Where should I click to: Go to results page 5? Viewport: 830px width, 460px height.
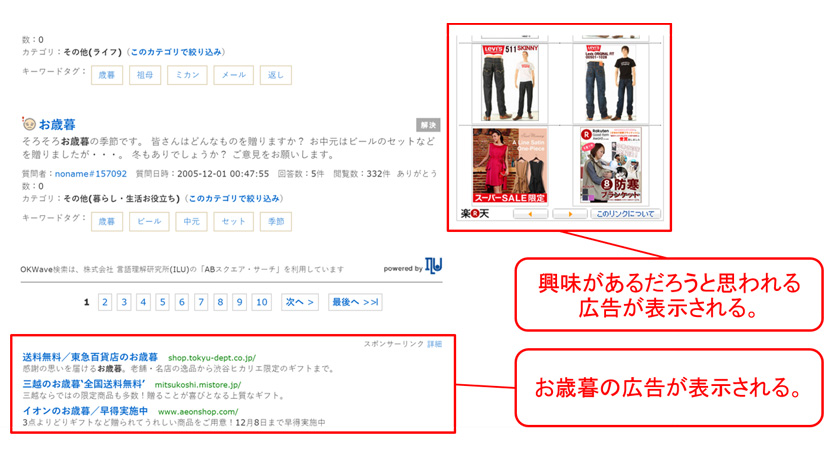(163, 302)
